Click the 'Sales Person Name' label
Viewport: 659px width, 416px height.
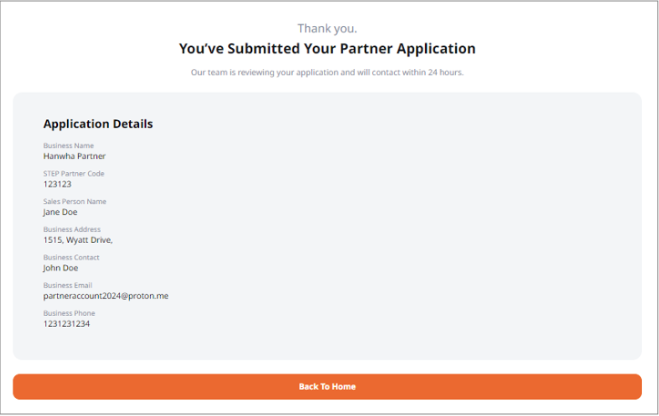[x=75, y=202]
